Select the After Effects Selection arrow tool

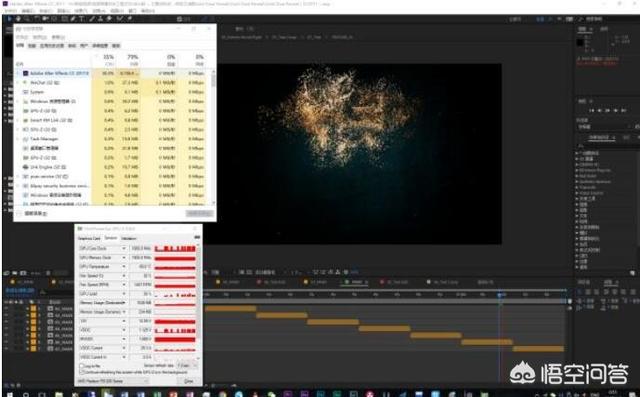click(x=9, y=19)
